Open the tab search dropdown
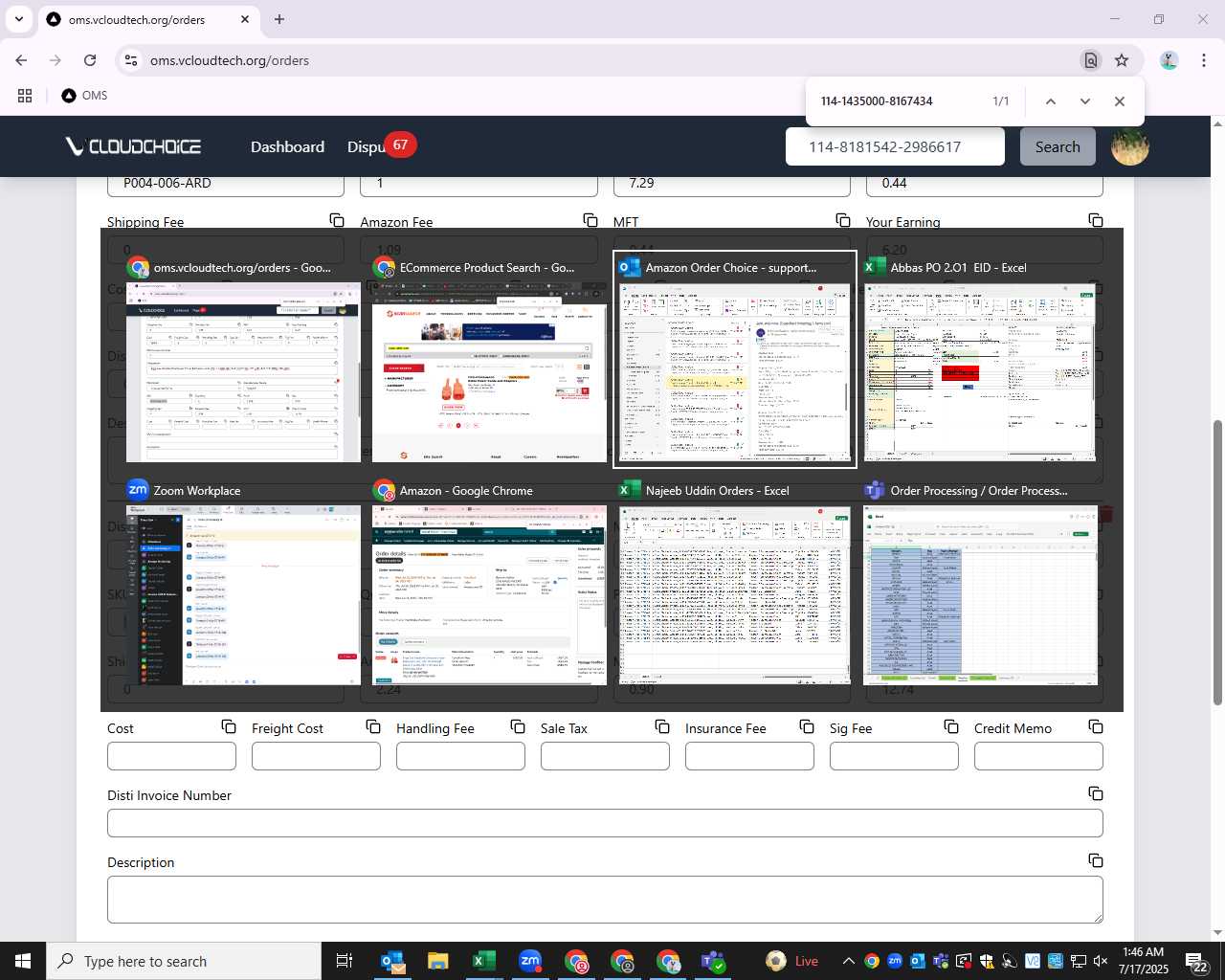The width and height of the screenshot is (1225, 980). click(19, 19)
